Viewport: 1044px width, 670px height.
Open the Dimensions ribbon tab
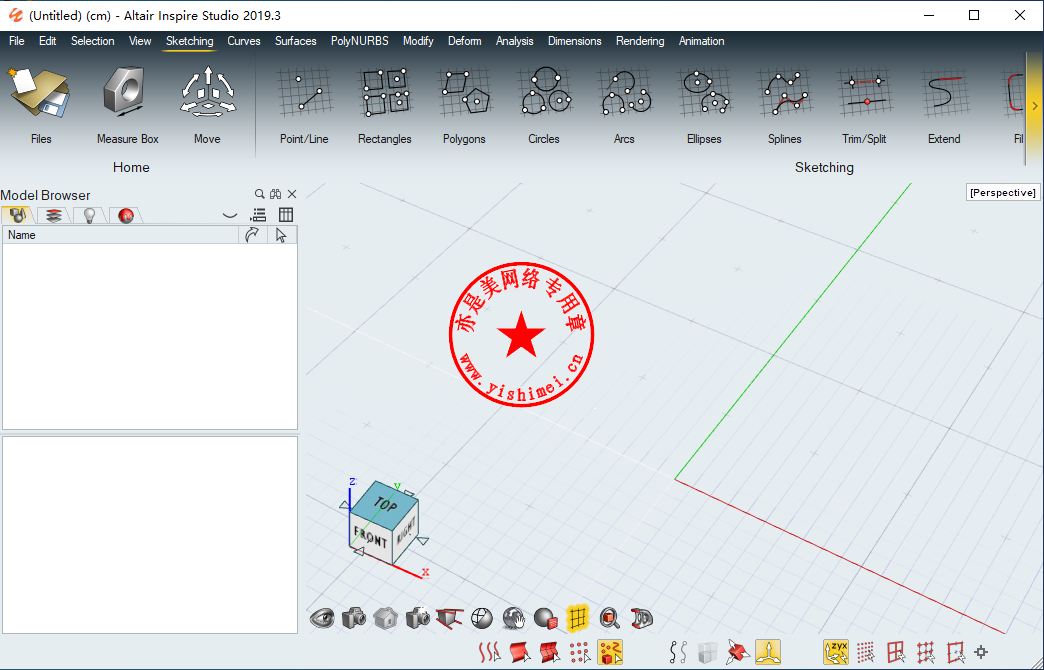coord(575,41)
